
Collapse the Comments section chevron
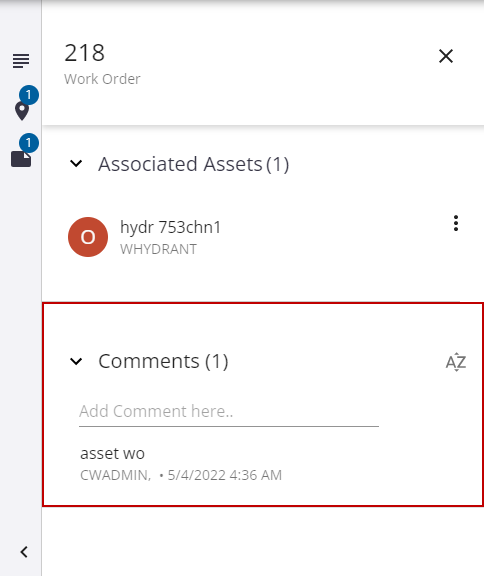pos(76,361)
